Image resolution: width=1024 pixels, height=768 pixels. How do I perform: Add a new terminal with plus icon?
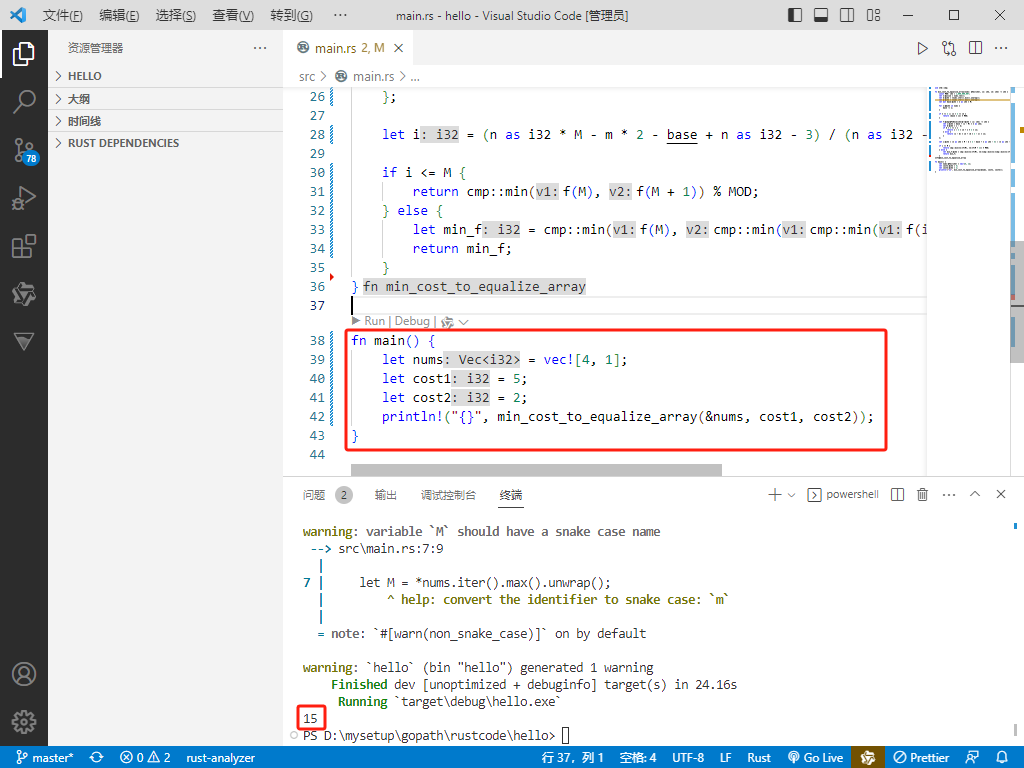coord(775,495)
